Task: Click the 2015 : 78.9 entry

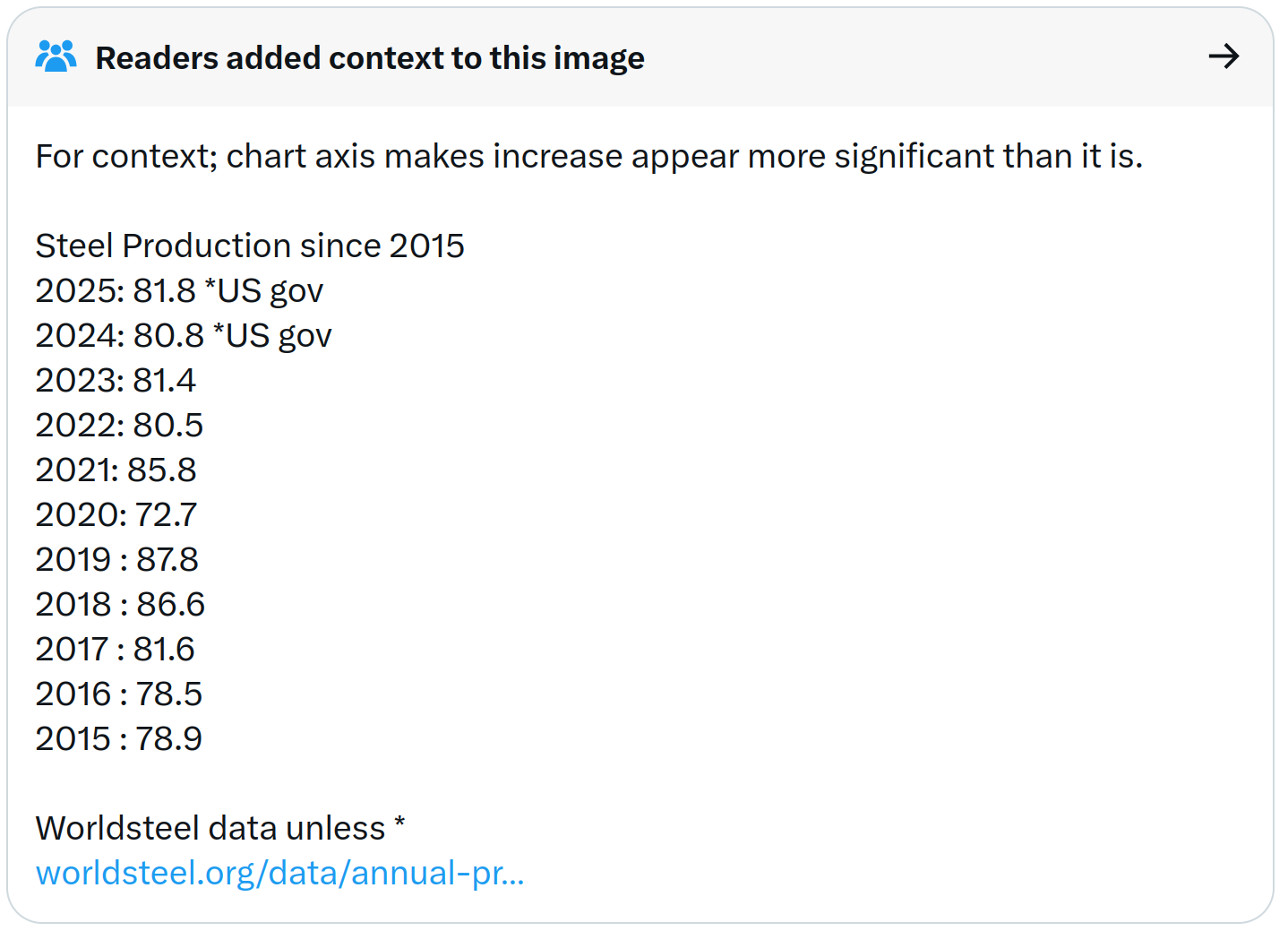Action: coord(118,739)
